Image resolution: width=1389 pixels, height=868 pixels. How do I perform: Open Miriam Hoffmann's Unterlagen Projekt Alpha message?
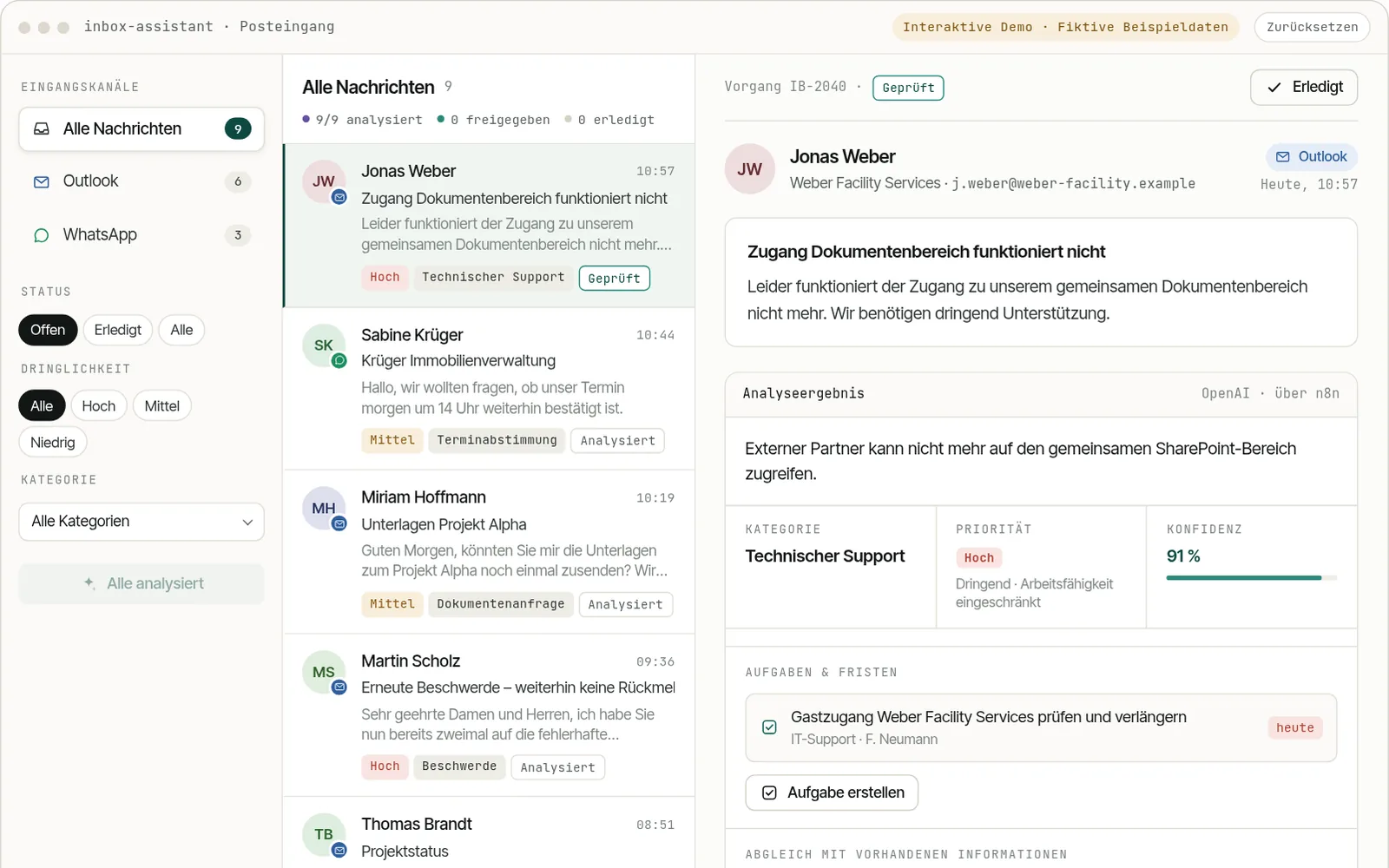(490, 551)
